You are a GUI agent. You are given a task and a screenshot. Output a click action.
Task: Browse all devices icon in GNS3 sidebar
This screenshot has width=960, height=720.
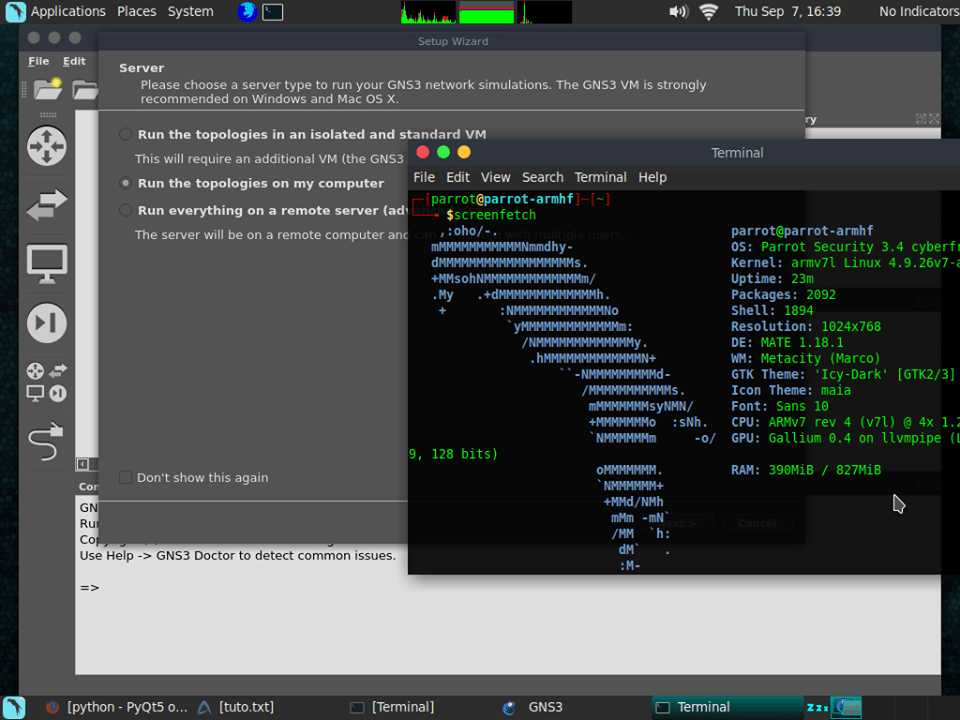(47, 382)
